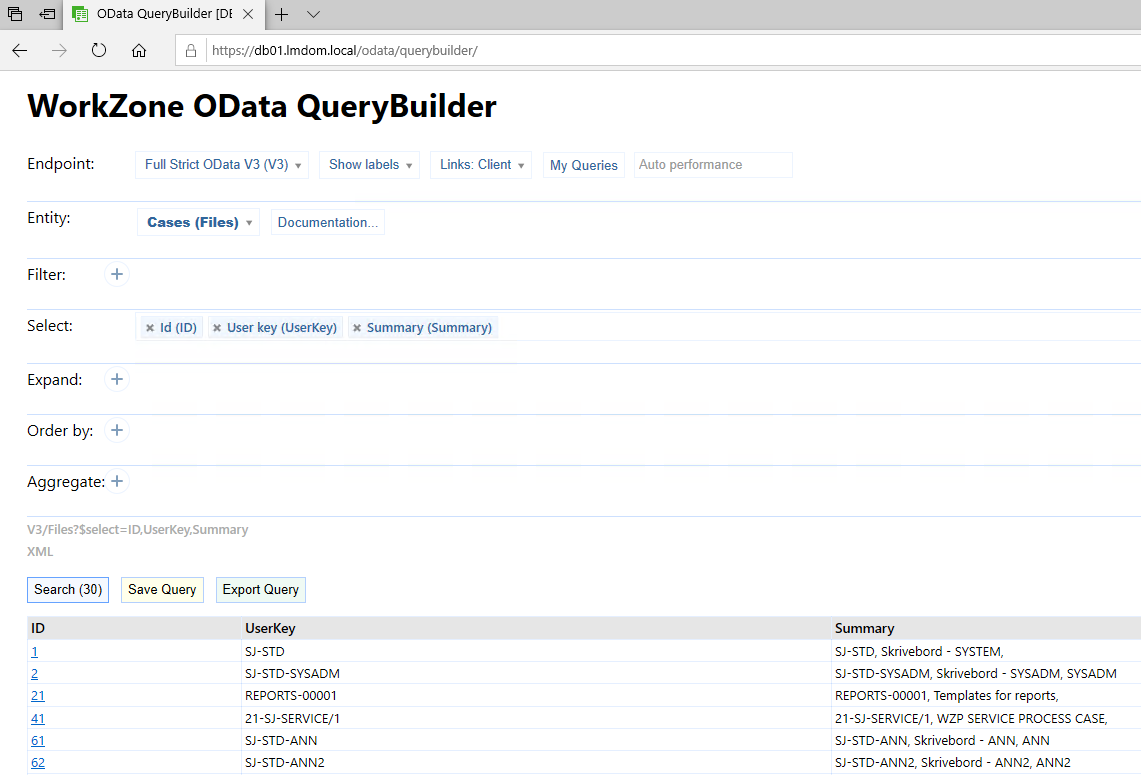Close the OData QueryBuilder tab
This screenshot has height=775, width=1141.
point(248,15)
